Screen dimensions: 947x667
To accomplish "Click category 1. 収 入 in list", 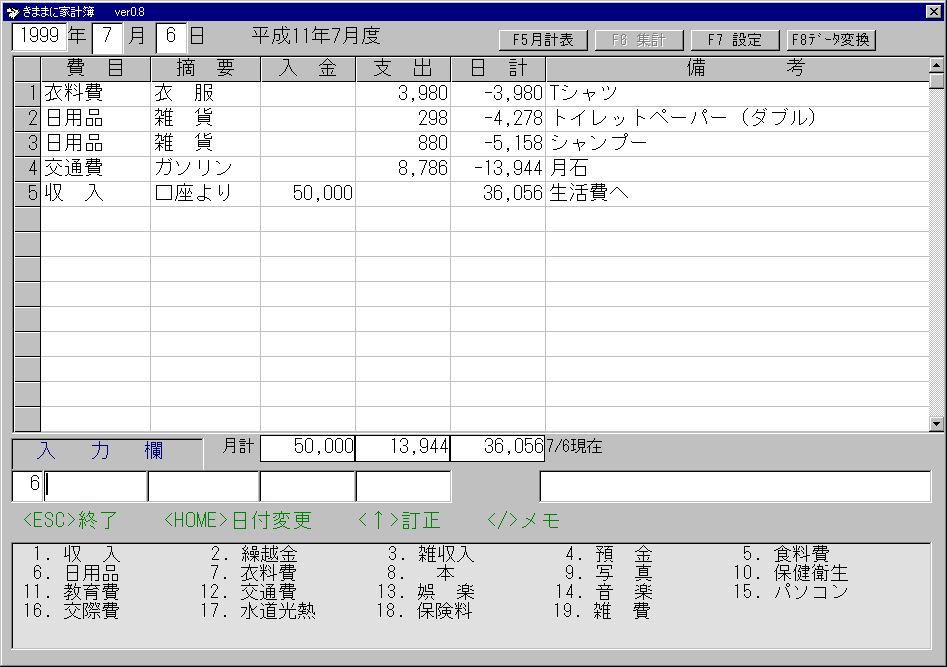I will point(77,554).
